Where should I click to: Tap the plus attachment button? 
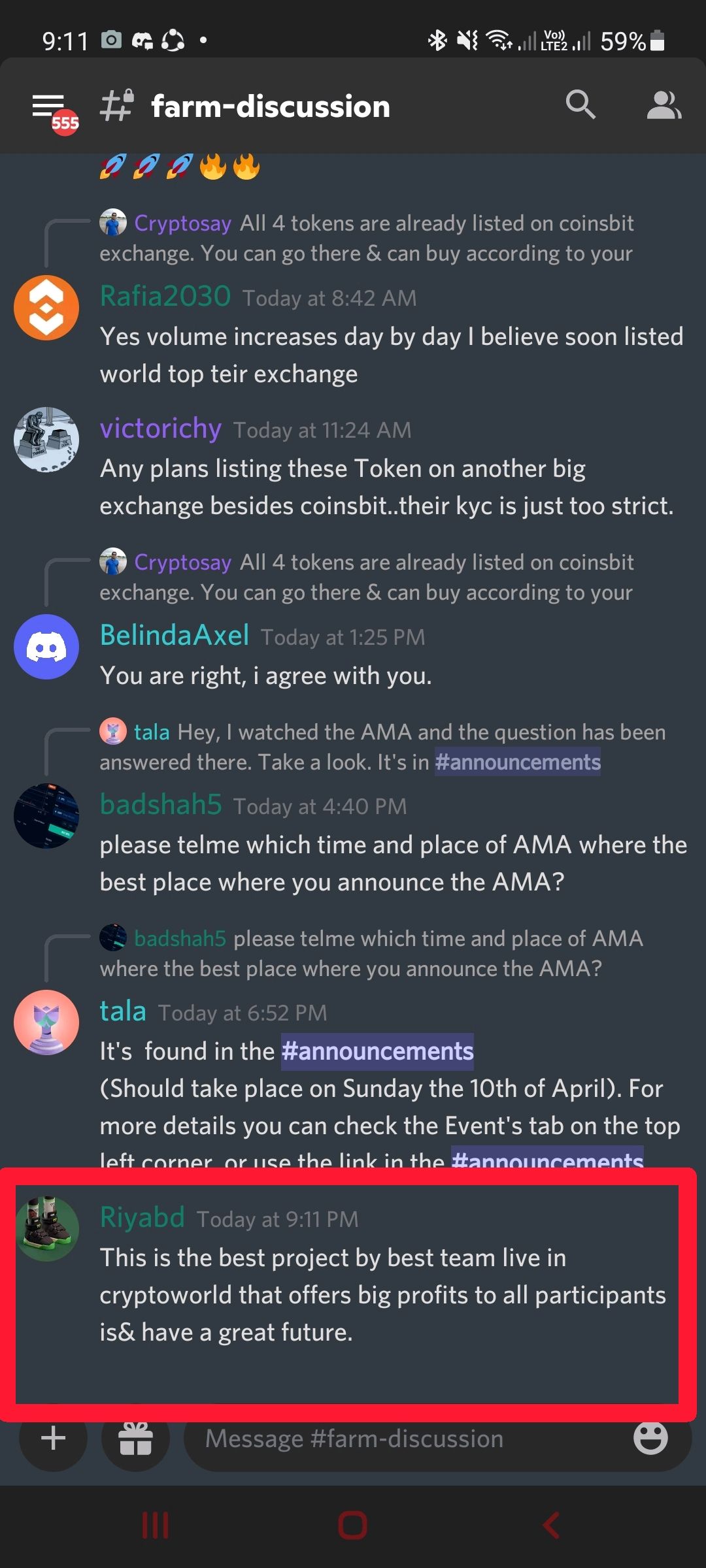53,1438
